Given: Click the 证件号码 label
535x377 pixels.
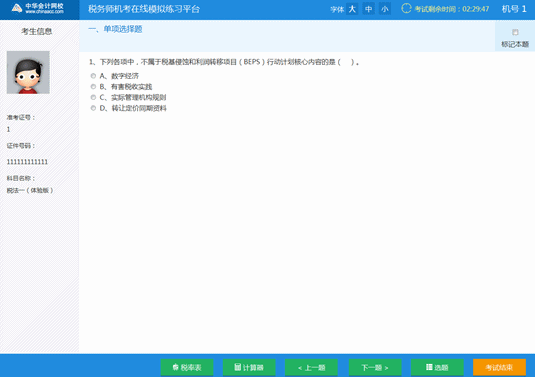Looking at the screenshot, I should pyautogui.click(x=21, y=146).
